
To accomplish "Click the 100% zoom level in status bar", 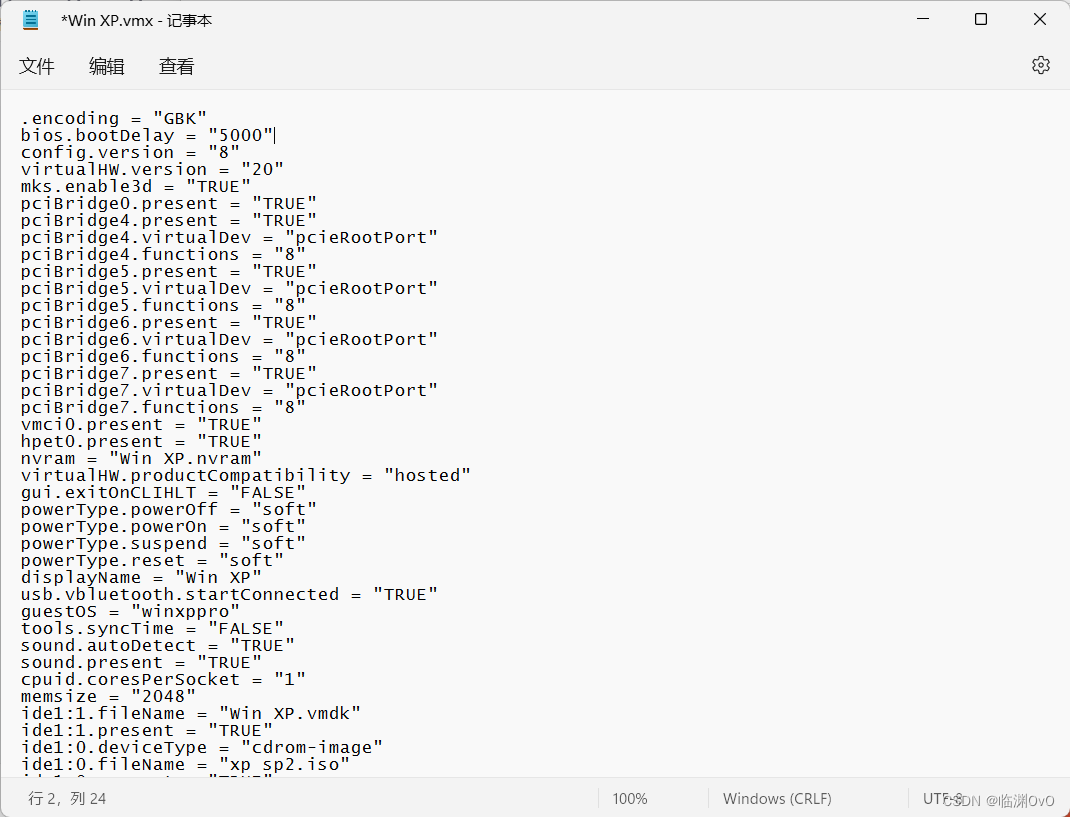I will coord(630,799).
